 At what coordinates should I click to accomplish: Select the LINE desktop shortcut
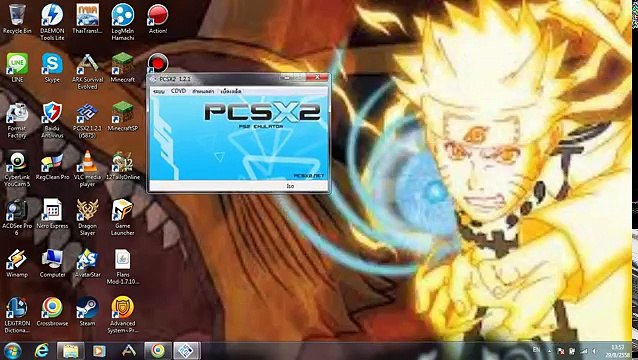pos(17,68)
